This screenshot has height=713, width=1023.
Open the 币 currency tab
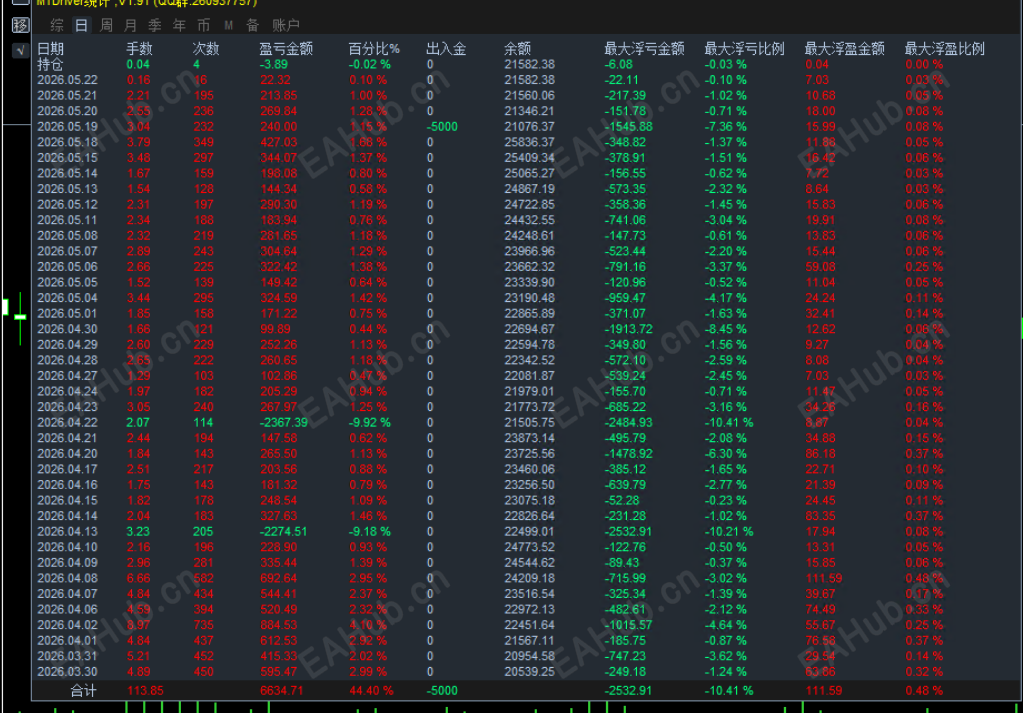point(204,25)
